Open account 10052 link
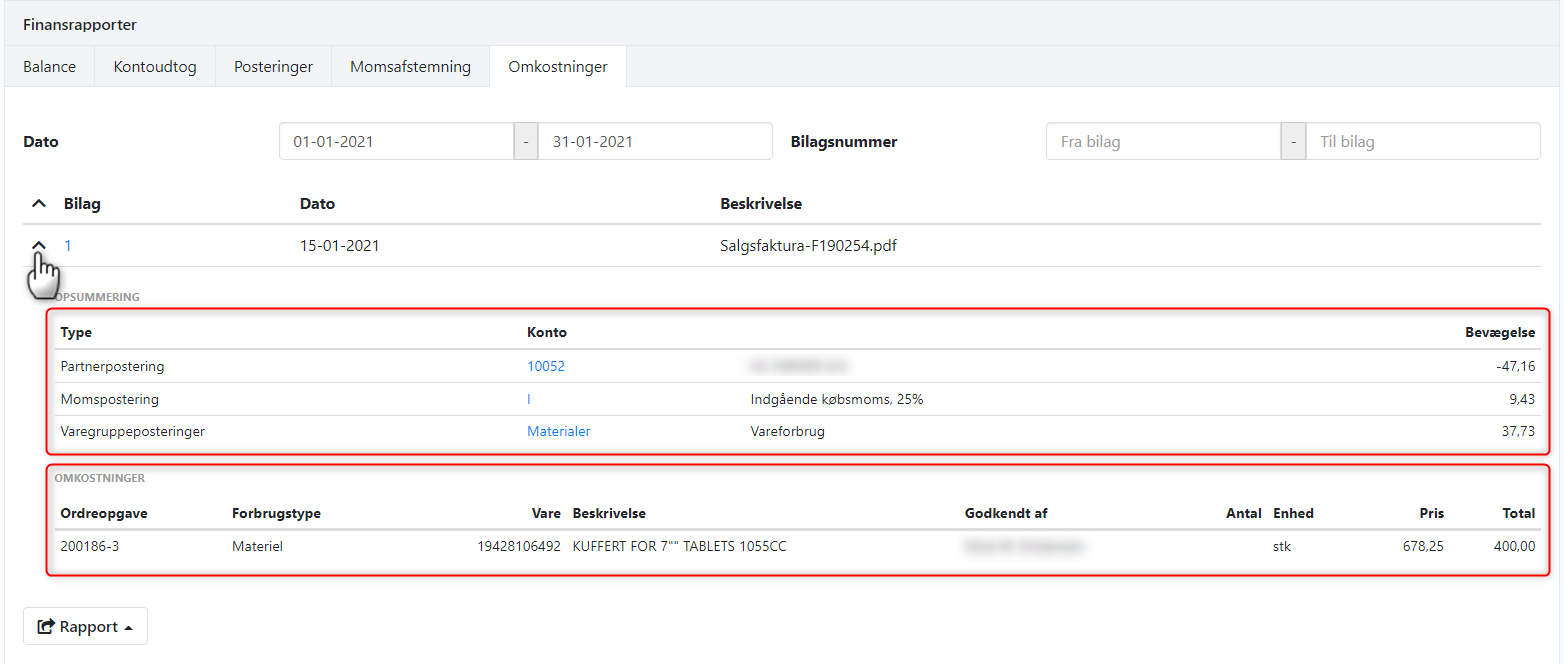Screen dimensions: 1564x664 coord(546,367)
